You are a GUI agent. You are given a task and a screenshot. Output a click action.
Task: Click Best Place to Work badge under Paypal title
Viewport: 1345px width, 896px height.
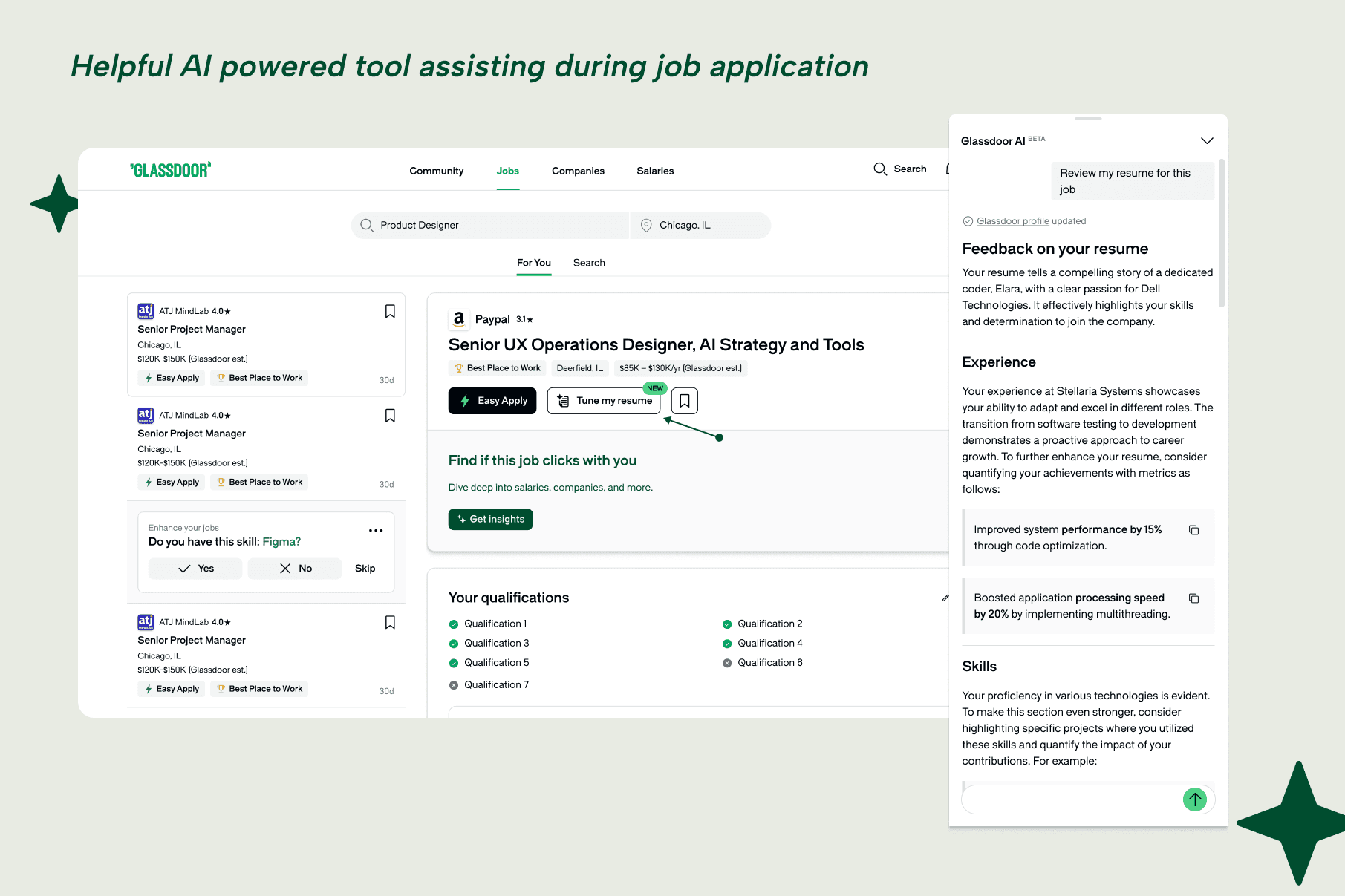click(498, 368)
